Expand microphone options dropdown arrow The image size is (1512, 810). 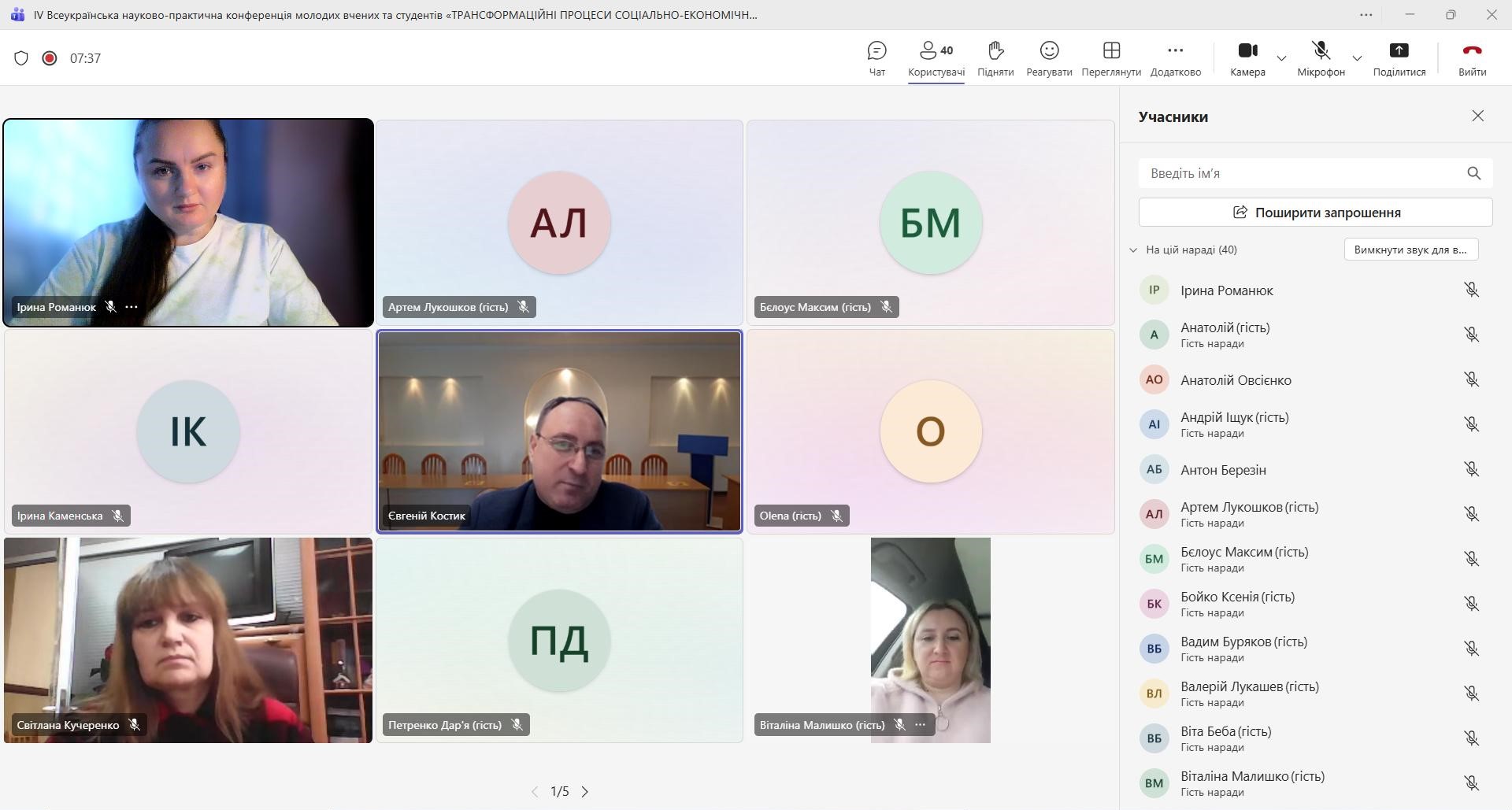click(x=1357, y=58)
